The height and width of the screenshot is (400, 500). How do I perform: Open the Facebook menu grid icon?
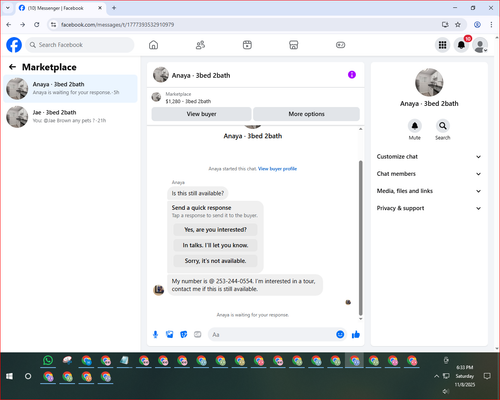click(x=442, y=45)
